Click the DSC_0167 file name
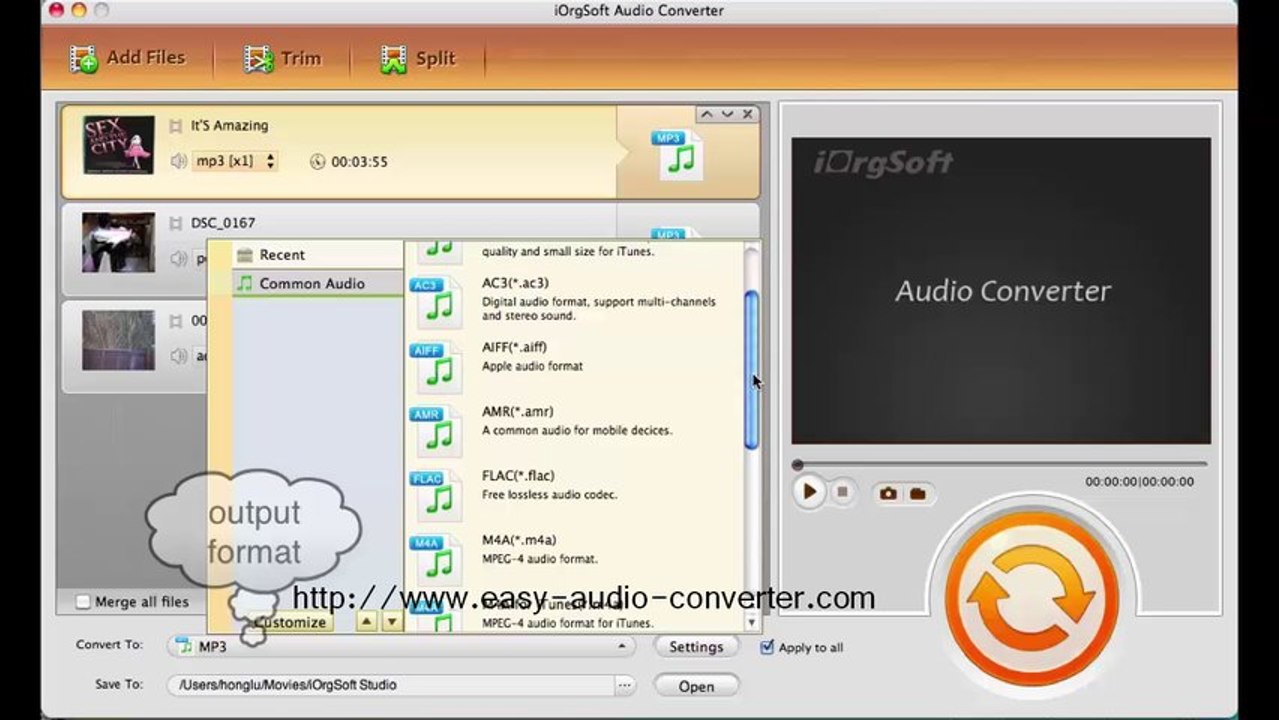The width and height of the screenshot is (1279, 720). pos(223,223)
